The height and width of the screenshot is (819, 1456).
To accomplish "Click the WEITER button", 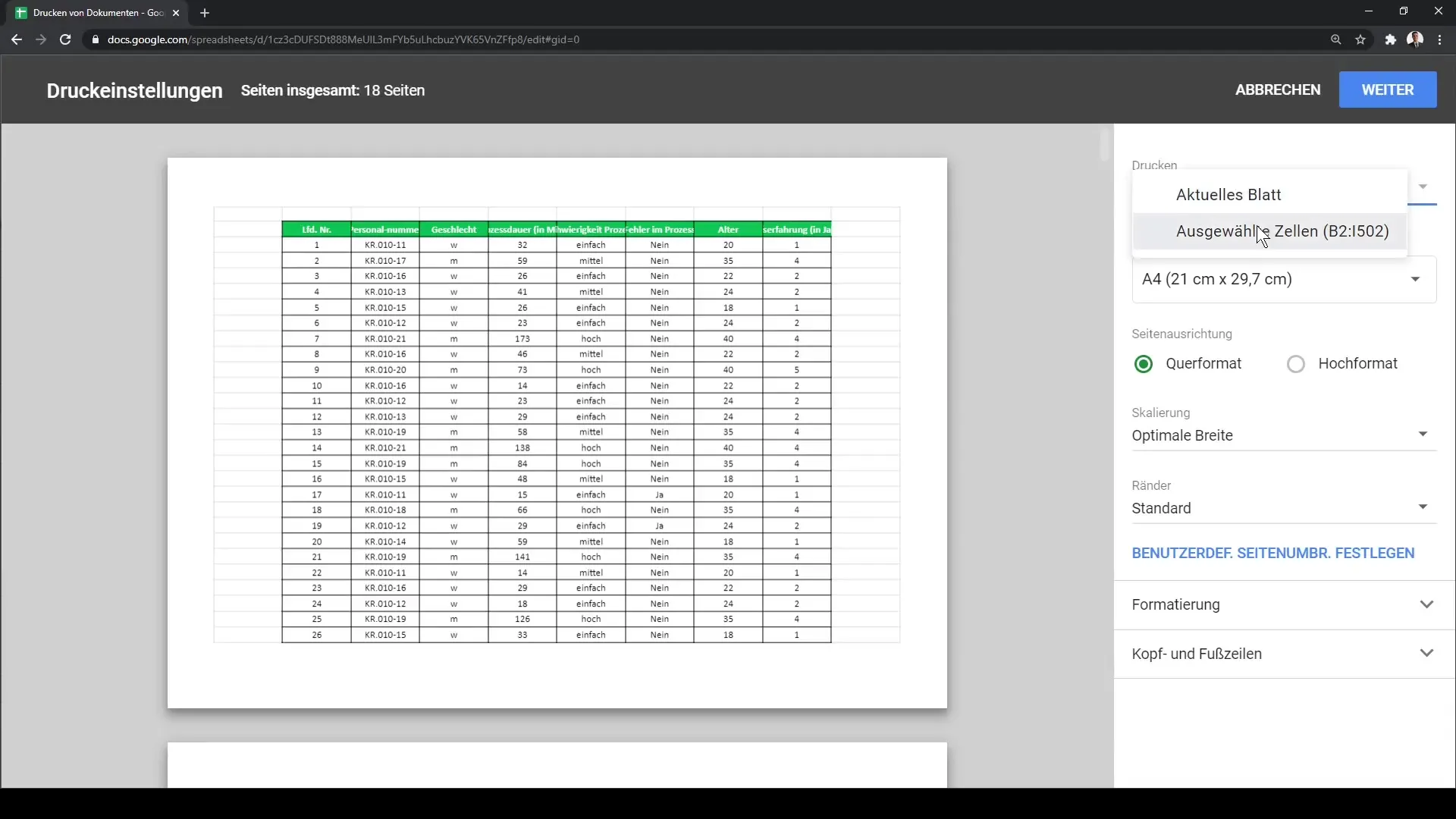I will point(1388,89).
